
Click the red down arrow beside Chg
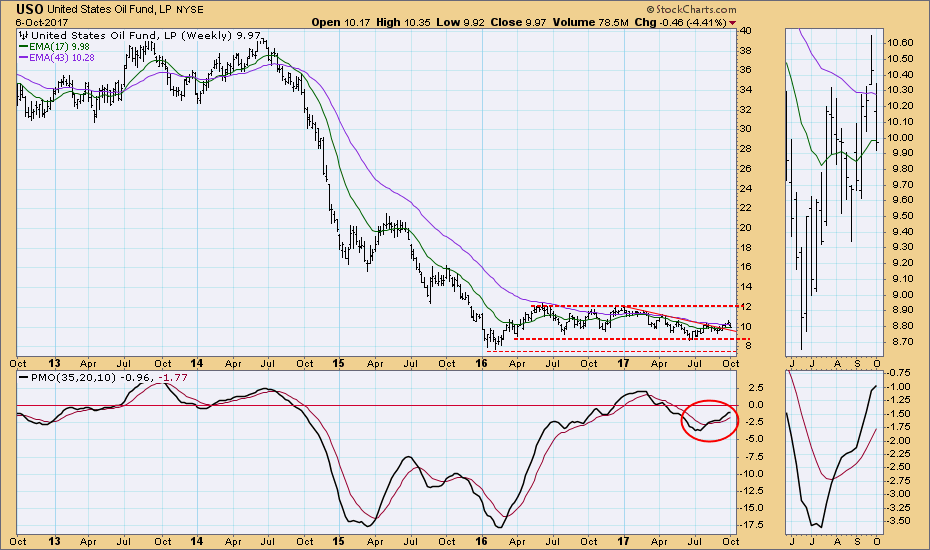pos(763,22)
